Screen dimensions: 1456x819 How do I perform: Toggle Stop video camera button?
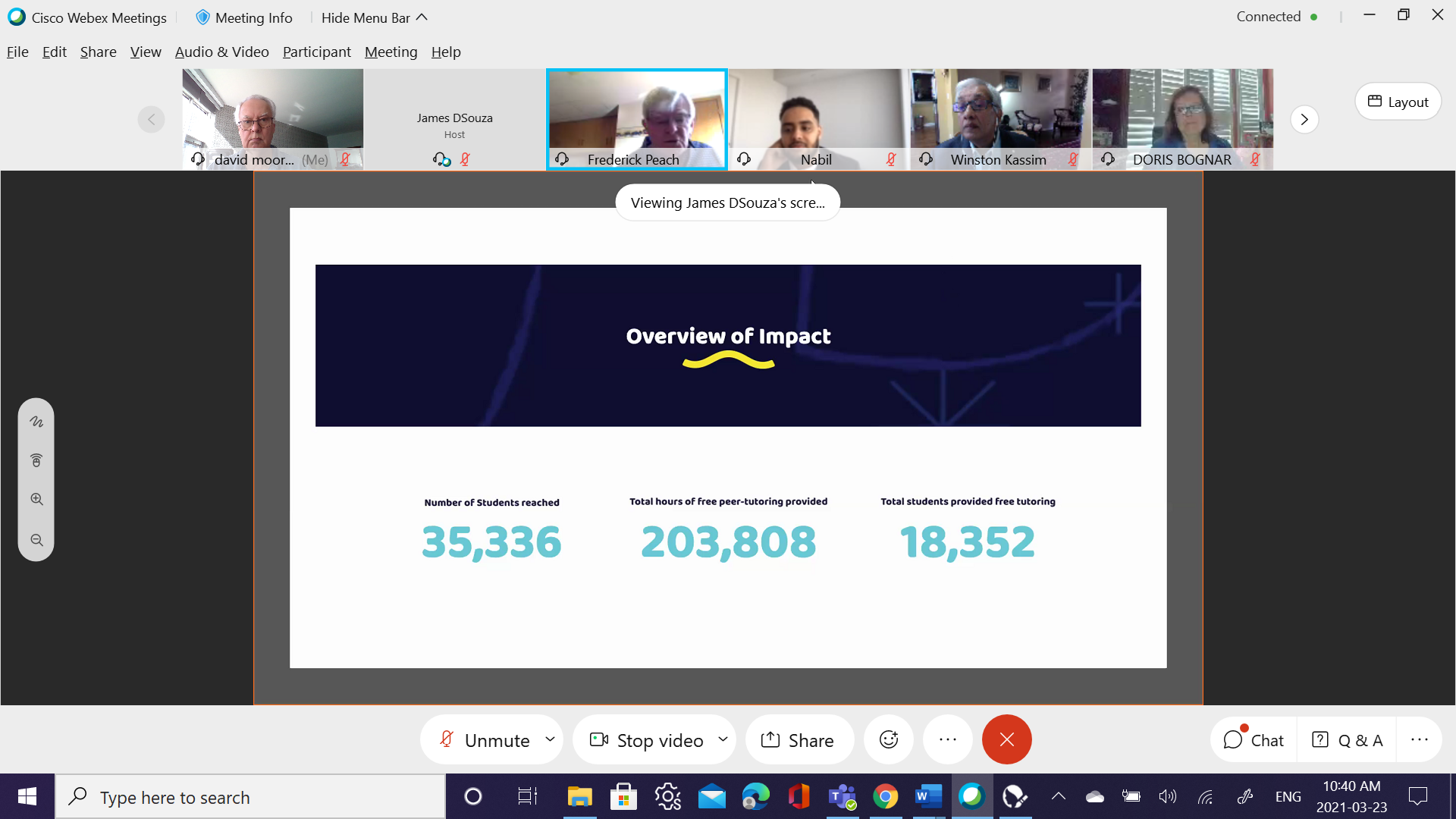click(647, 739)
